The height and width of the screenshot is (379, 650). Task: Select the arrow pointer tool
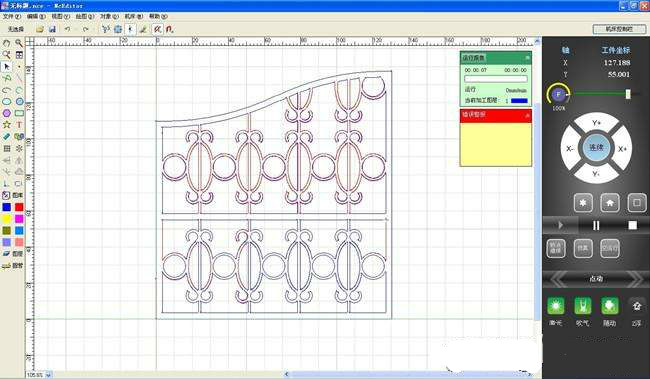click(x=7, y=66)
